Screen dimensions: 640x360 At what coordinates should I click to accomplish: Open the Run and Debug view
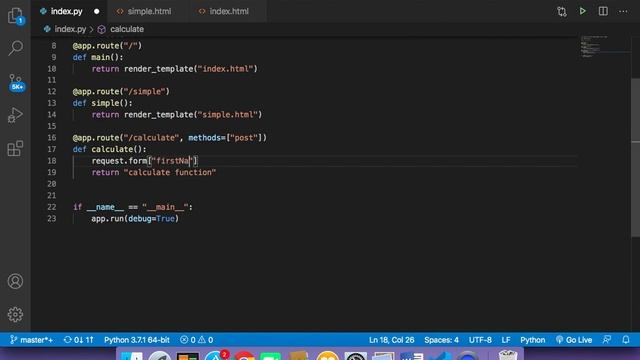point(16,115)
